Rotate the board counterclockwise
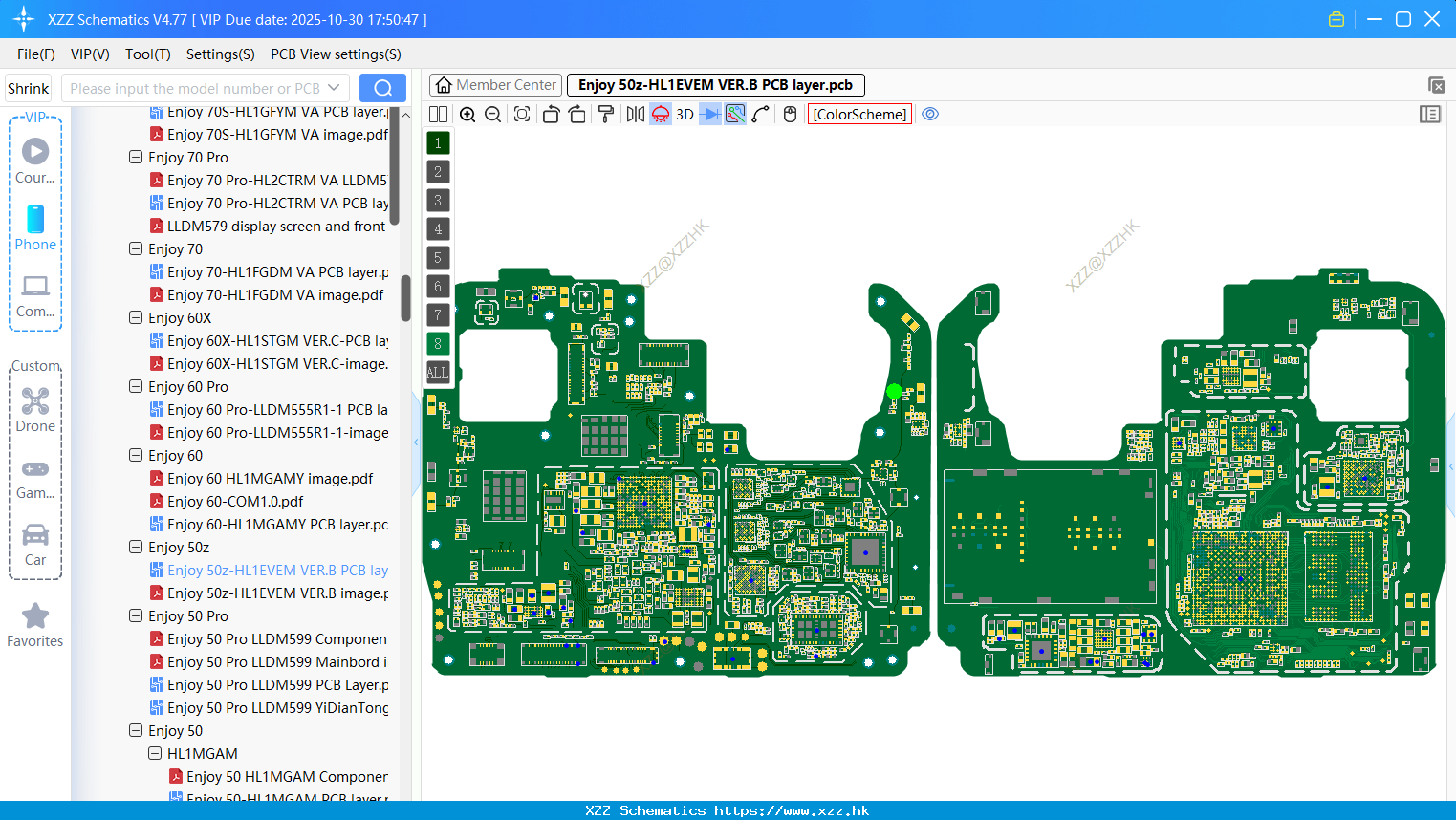The width and height of the screenshot is (1456, 820). tap(551, 114)
